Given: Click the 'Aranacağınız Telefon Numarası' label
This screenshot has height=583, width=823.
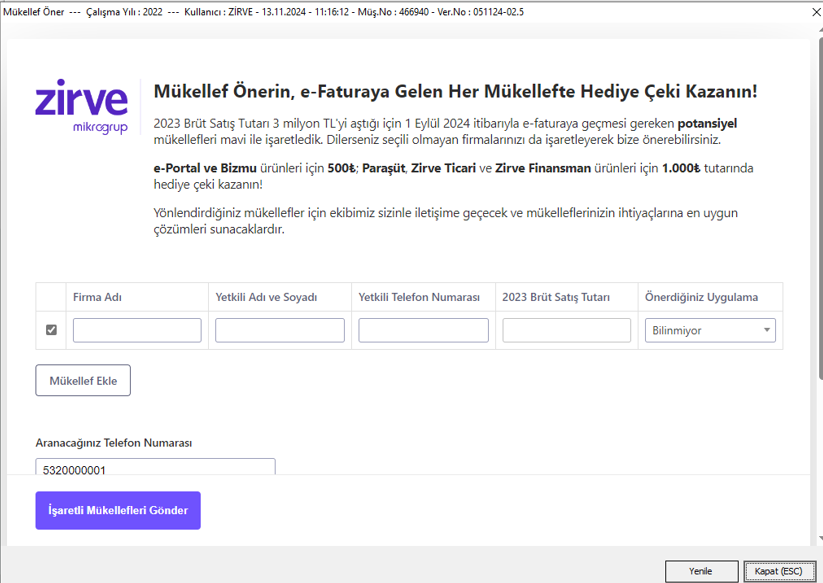Looking at the screenshot, I should (x=114, y=442).
